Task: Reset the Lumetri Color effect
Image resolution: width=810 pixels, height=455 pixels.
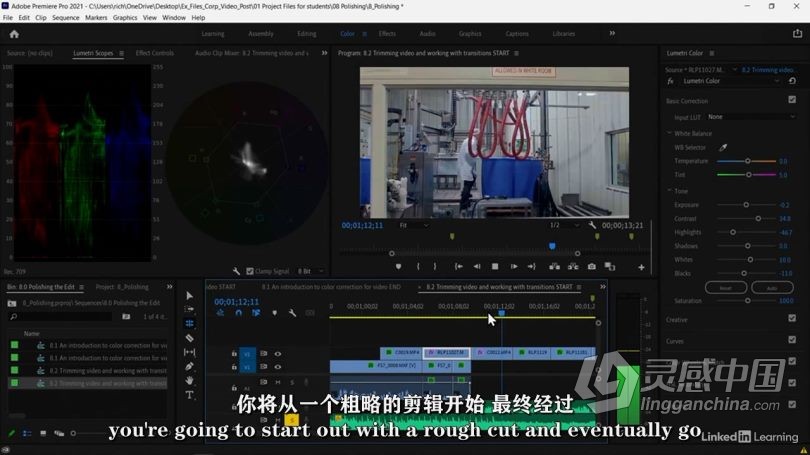Action: tap(792, 81)
